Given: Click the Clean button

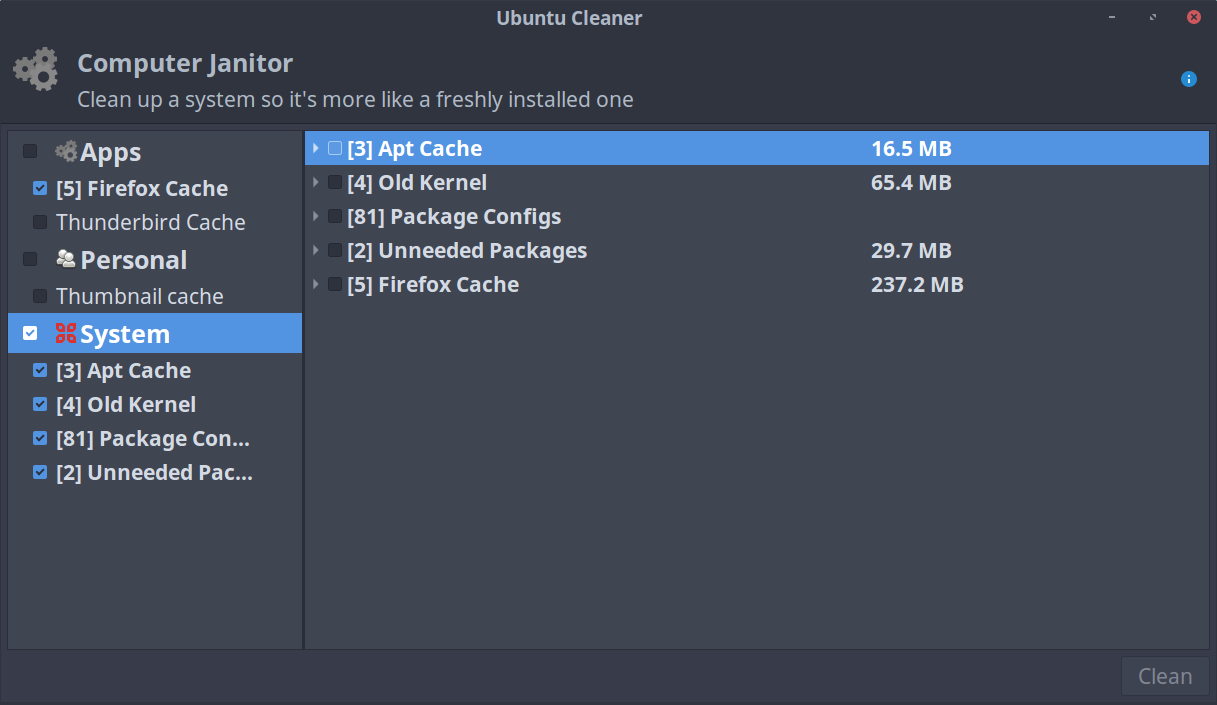Looking at the screenshot, I should pos(1165,676).
